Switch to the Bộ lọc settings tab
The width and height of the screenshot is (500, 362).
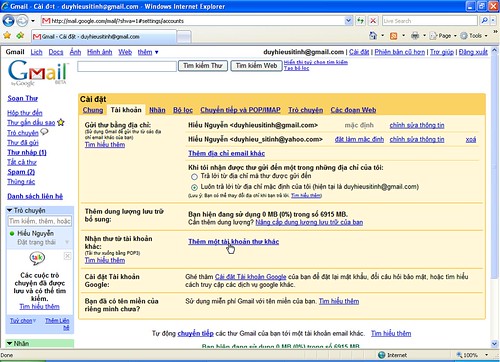[183, 110]
